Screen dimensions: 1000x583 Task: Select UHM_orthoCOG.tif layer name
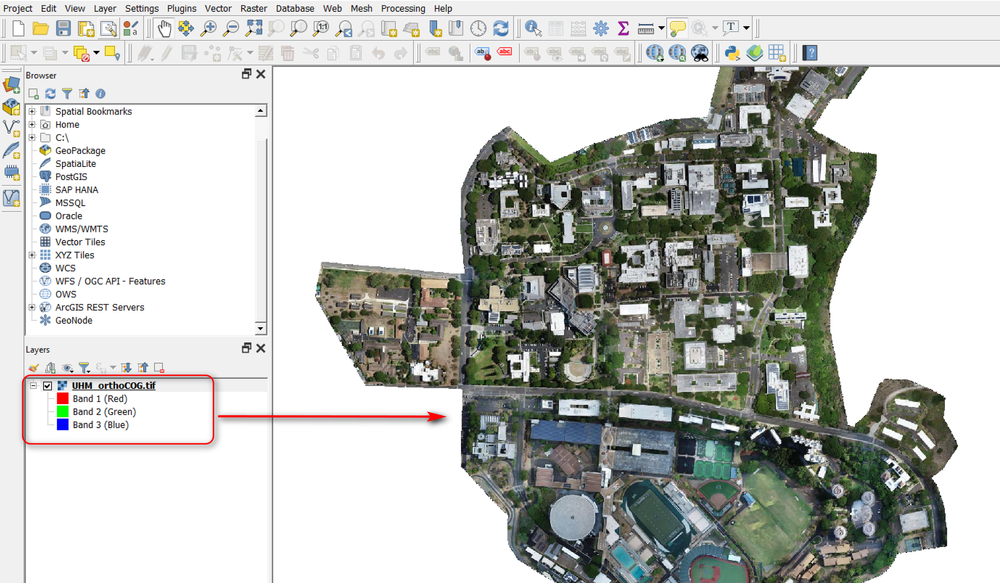[x=114, y=386]
